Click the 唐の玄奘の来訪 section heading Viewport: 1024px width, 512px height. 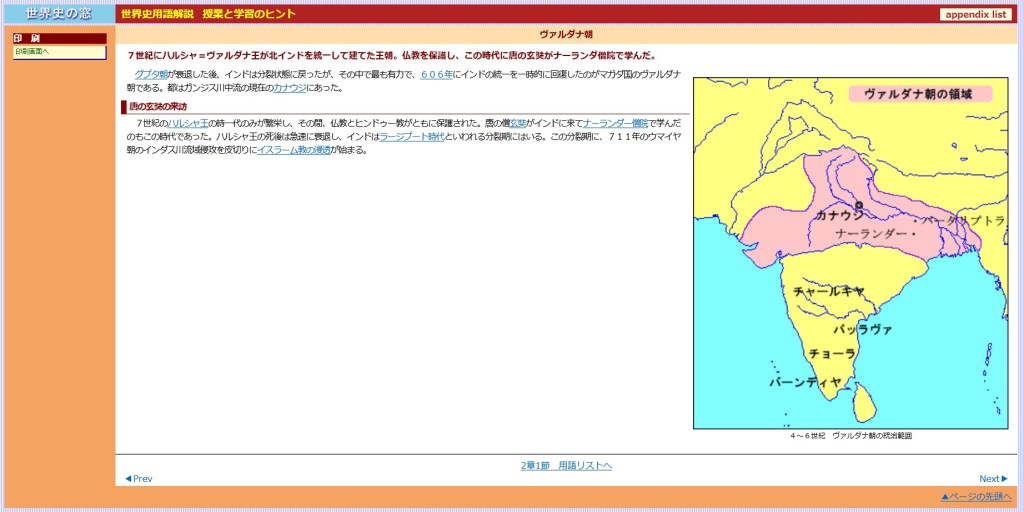tap(158, 106)
